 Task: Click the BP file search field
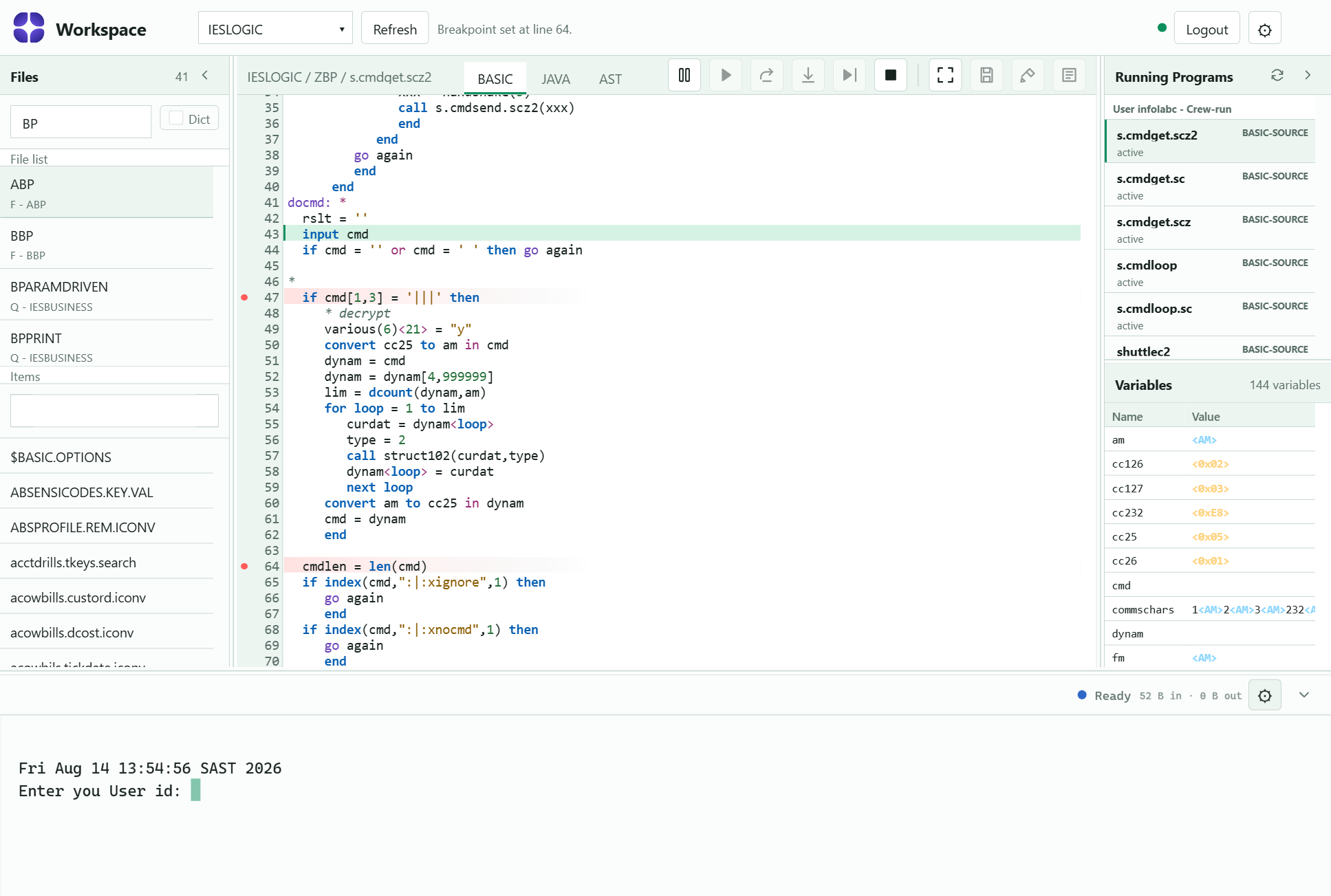click(81, 122)
